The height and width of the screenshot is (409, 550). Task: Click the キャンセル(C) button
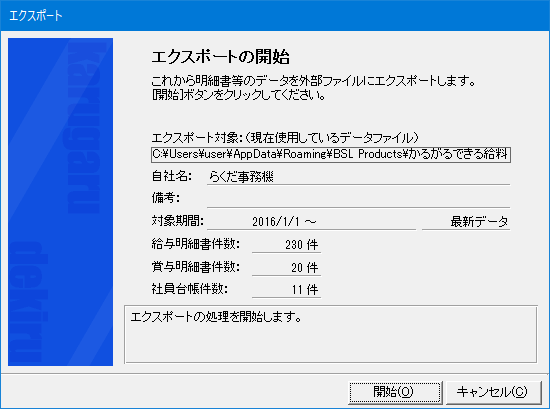pos(493,392)
